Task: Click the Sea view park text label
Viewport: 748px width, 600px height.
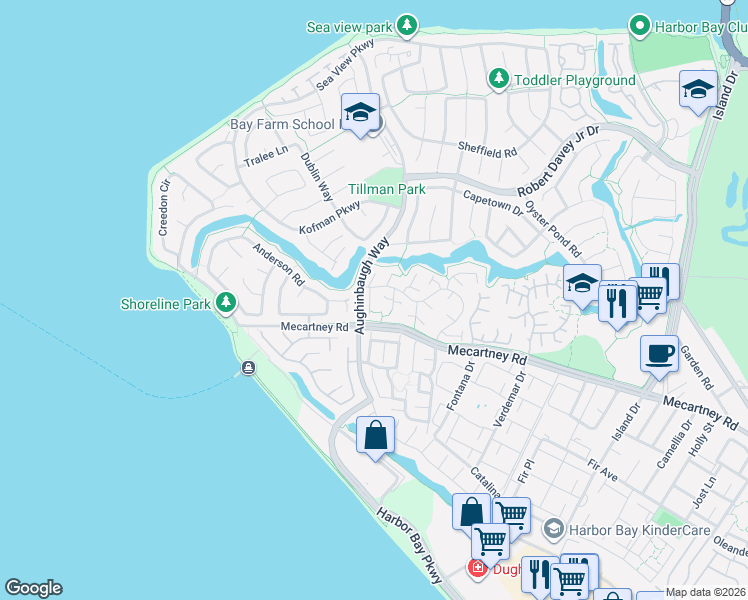Action: 349,28
